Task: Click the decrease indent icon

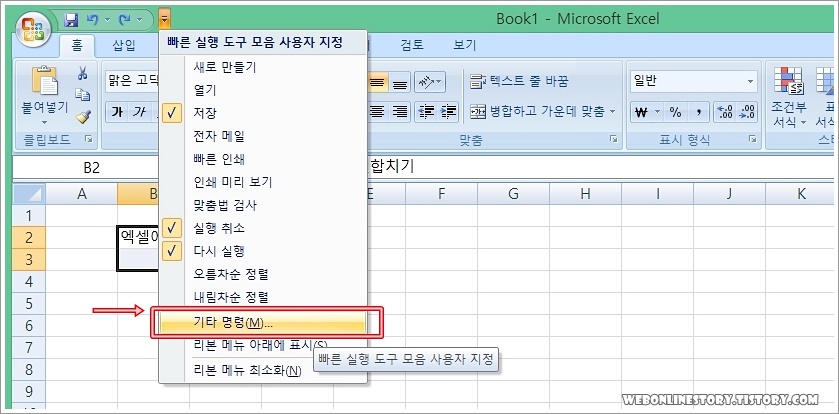Action: (426, 112)
